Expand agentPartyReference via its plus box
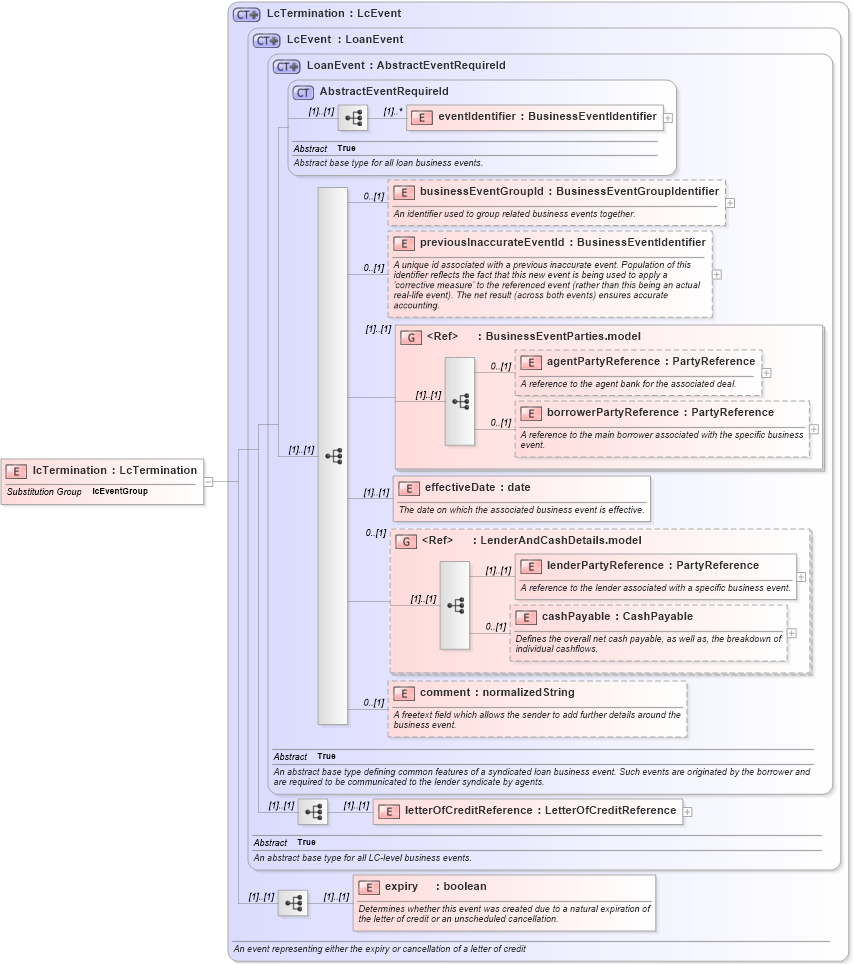 click(x=766, y=371)
